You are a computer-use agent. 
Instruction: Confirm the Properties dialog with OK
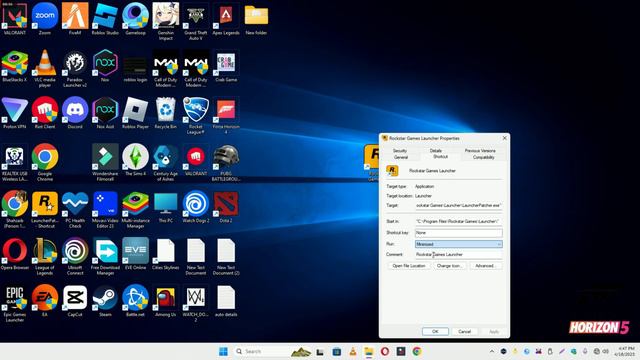coord(435,331)
